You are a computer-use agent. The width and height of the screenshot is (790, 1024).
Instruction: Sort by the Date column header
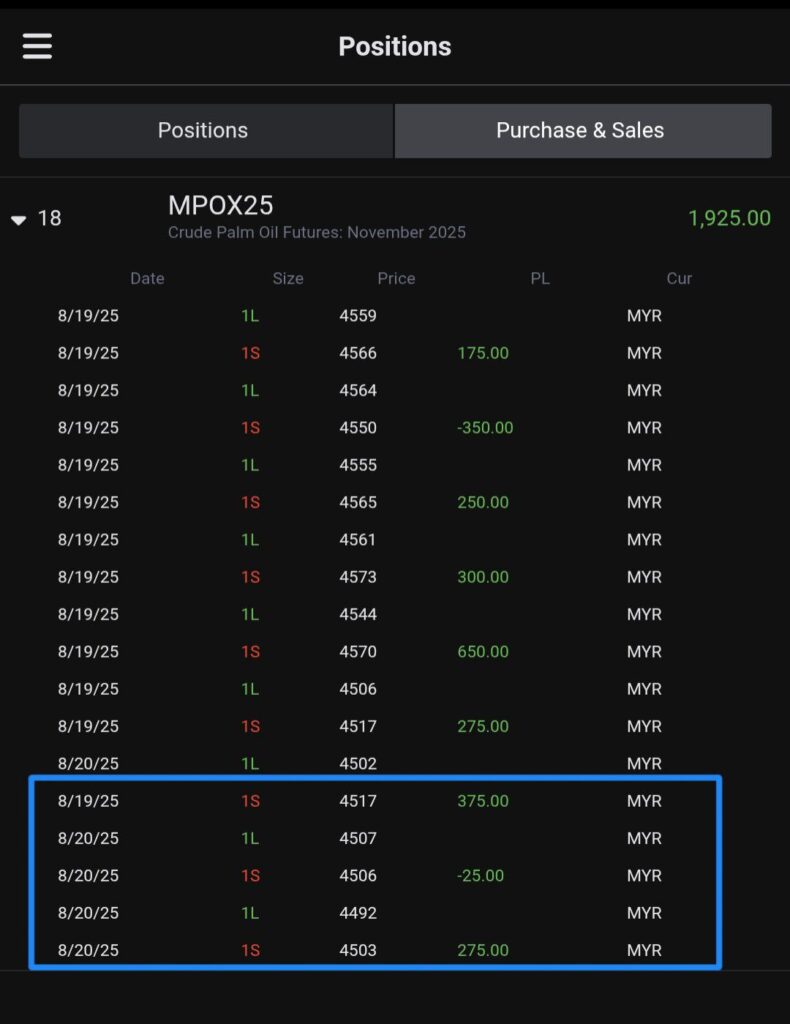pos(147,278)
